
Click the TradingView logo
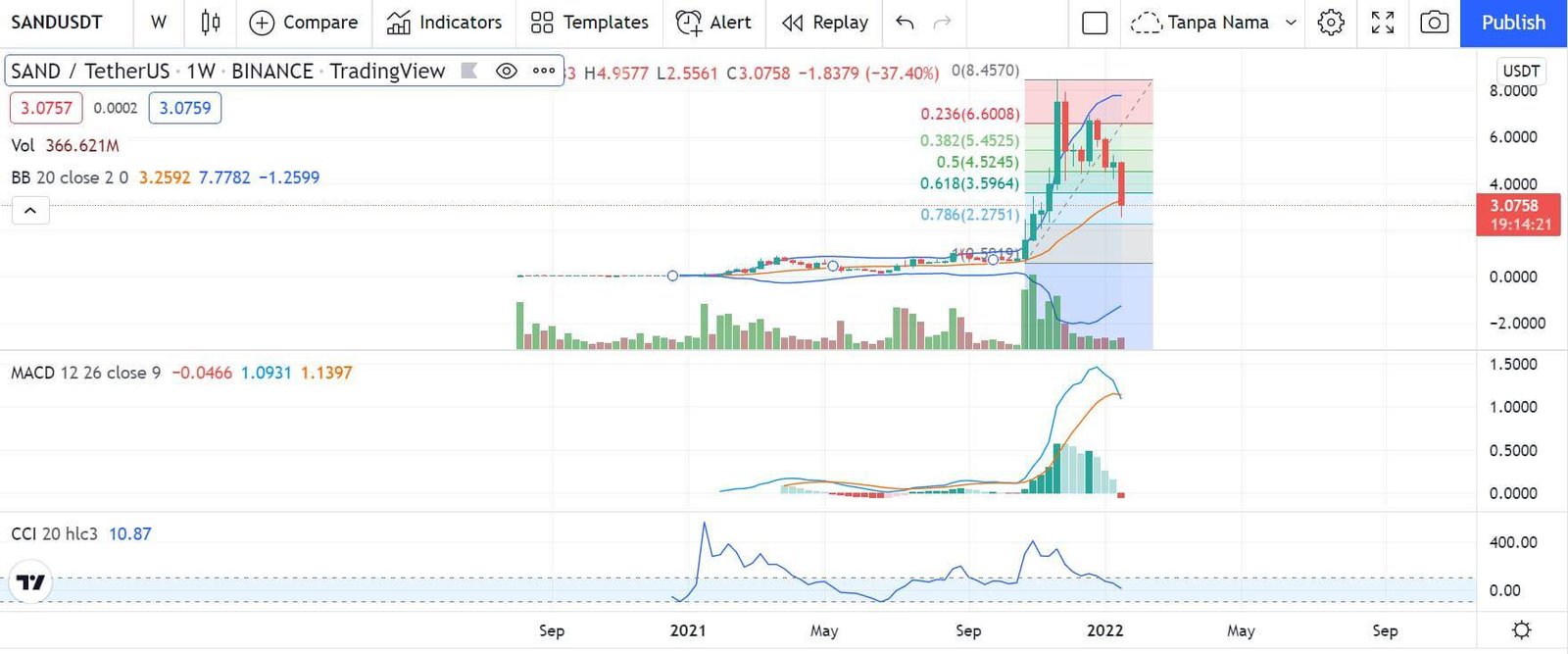(30, 582)
